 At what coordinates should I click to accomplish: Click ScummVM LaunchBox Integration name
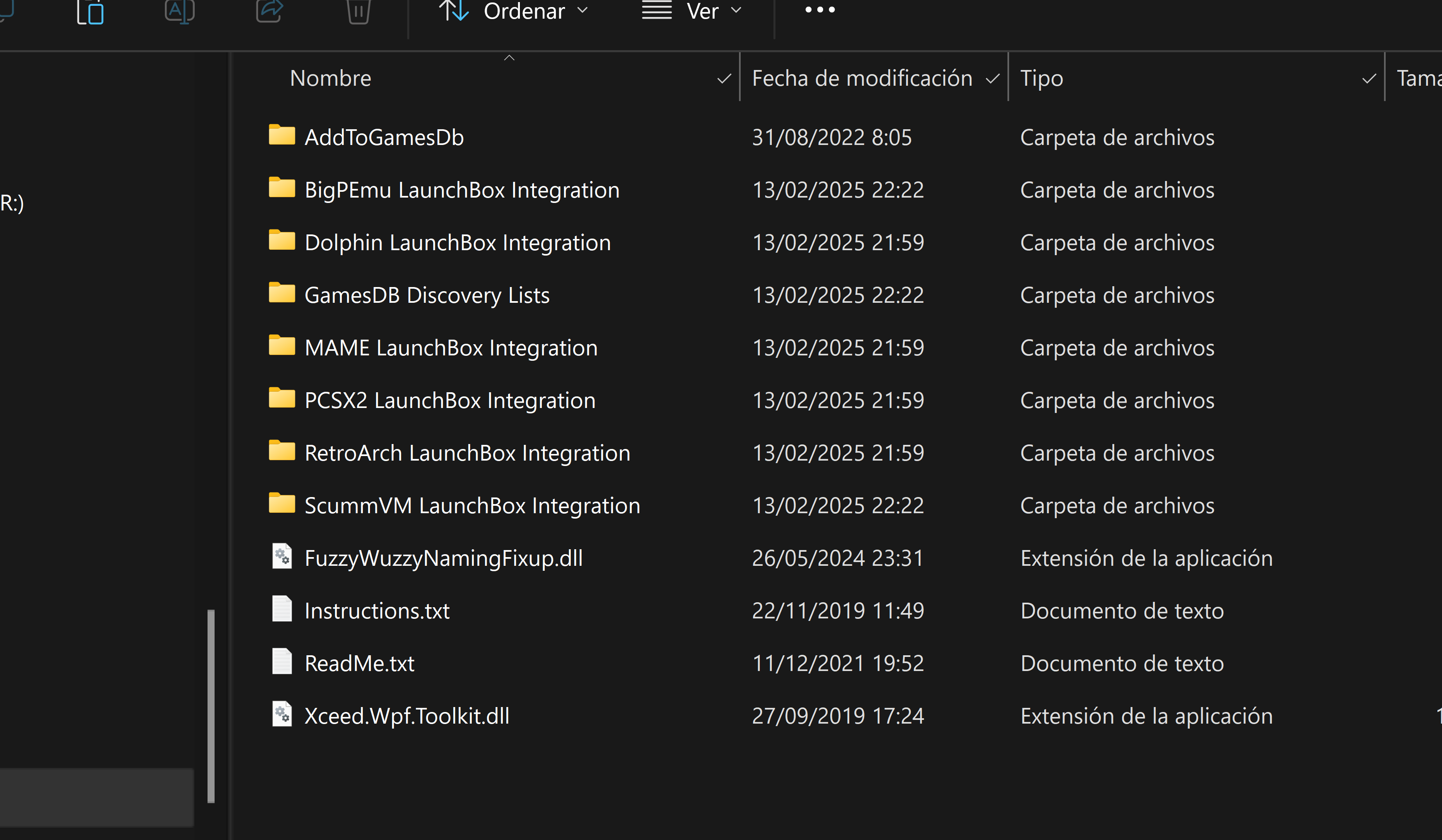click(472, 506)
